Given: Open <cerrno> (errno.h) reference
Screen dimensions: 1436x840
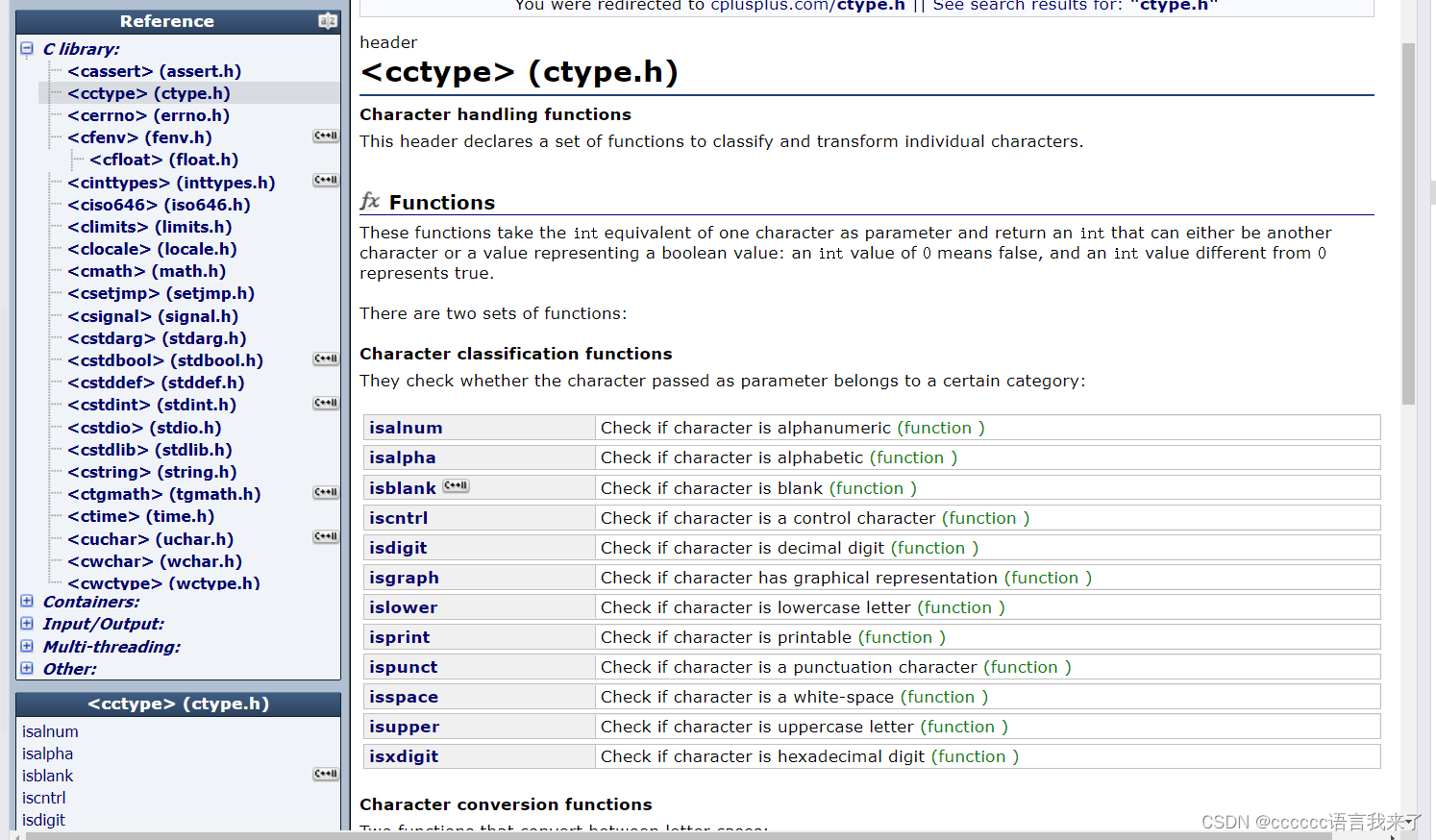Looking at the screenshot, I should click(149, 115).
